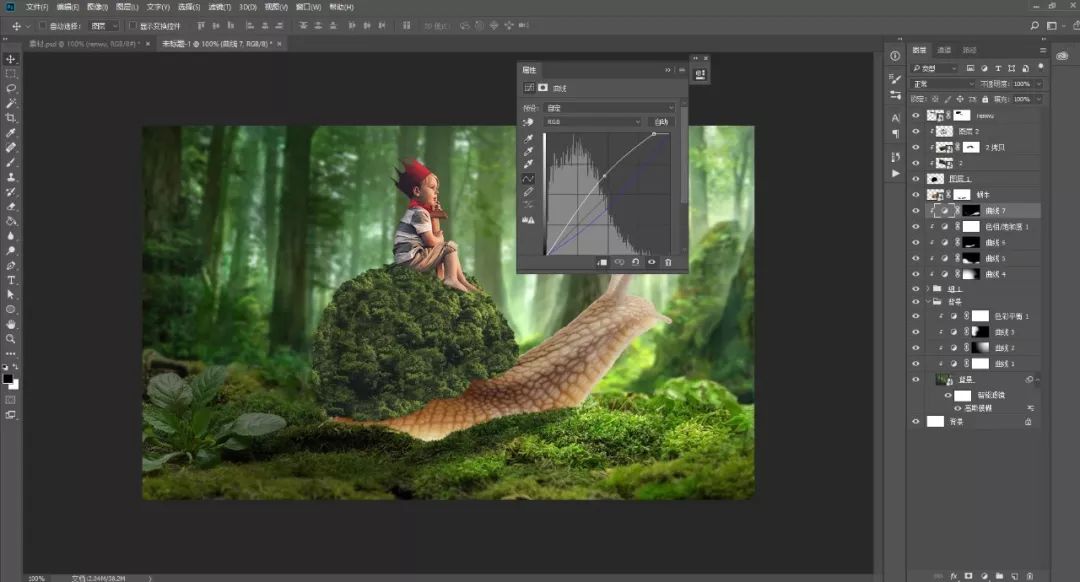The width and height of the screenshot is (1080, 582).
Task: Reset curves adjustment with the reset arrow icon
Action: point(635,262)
